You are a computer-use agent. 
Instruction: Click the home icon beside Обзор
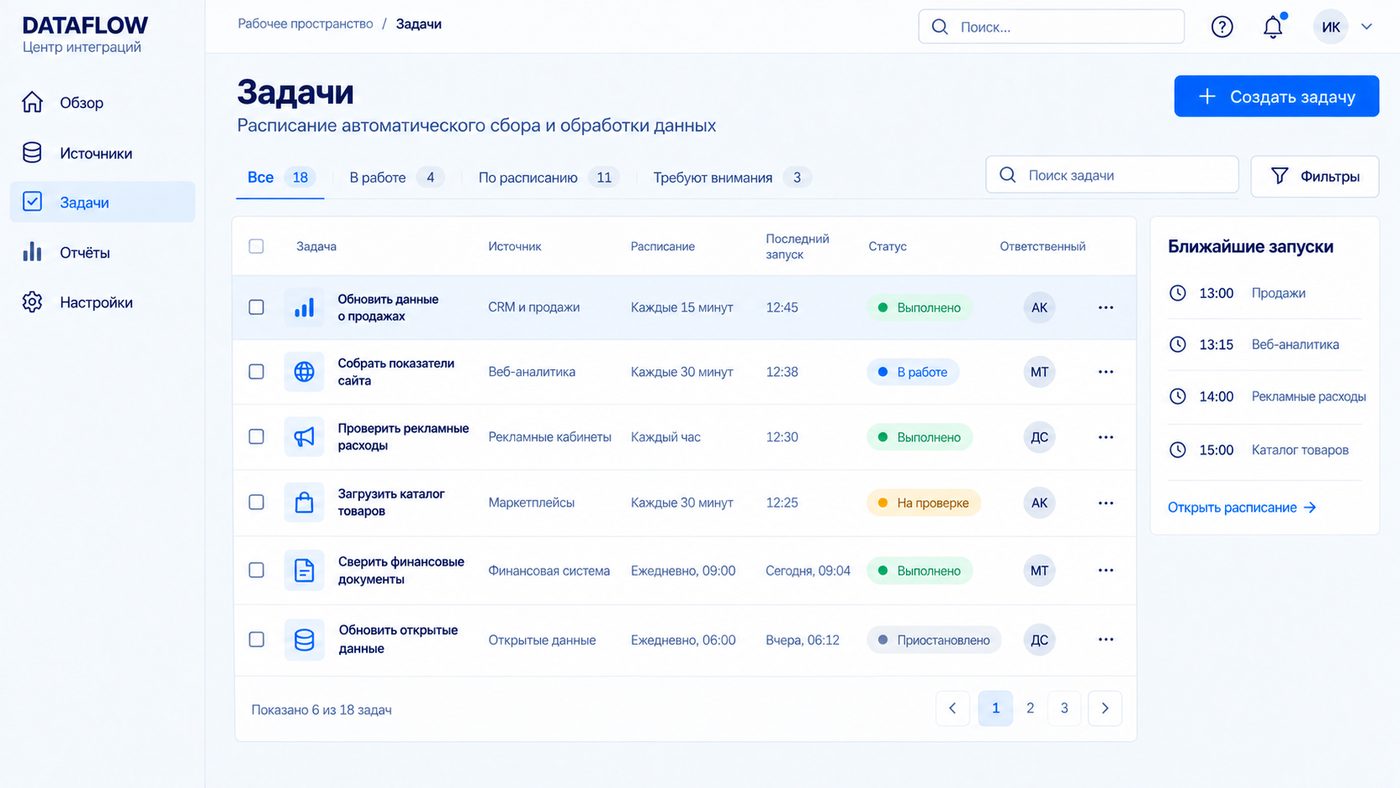pos(33,102)
